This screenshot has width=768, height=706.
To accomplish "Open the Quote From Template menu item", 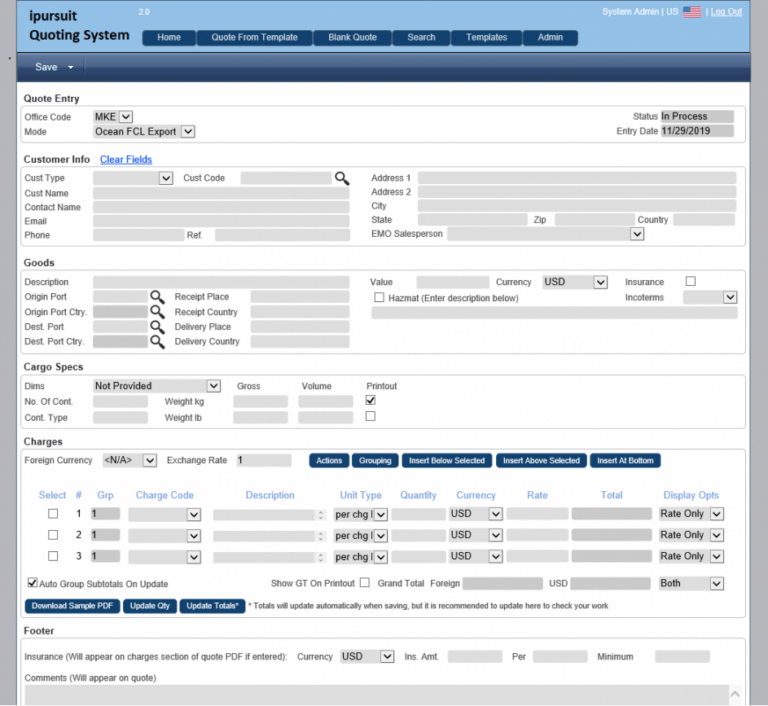I will [x=254, y=38].
